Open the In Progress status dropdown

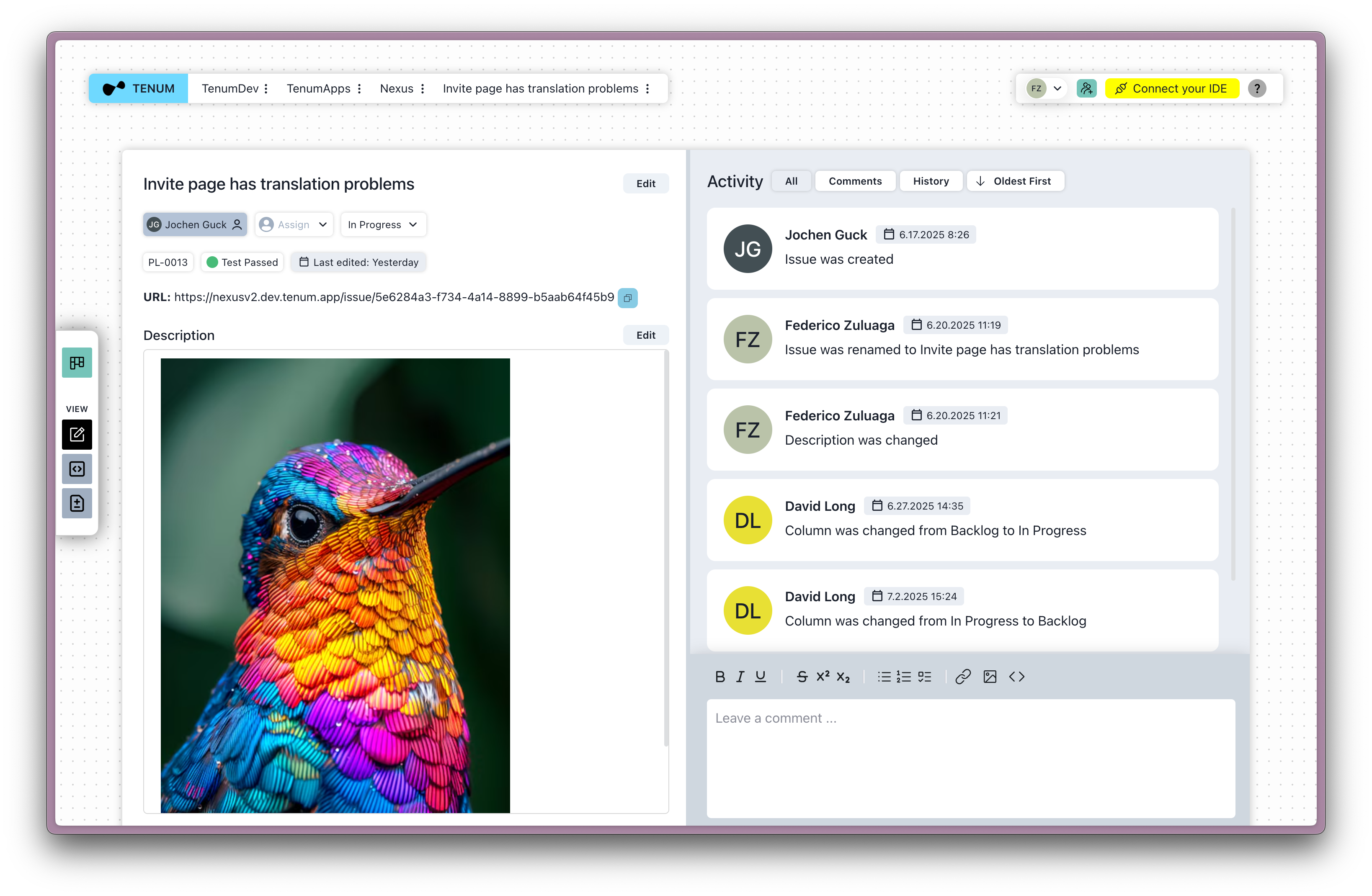(383, 225)
